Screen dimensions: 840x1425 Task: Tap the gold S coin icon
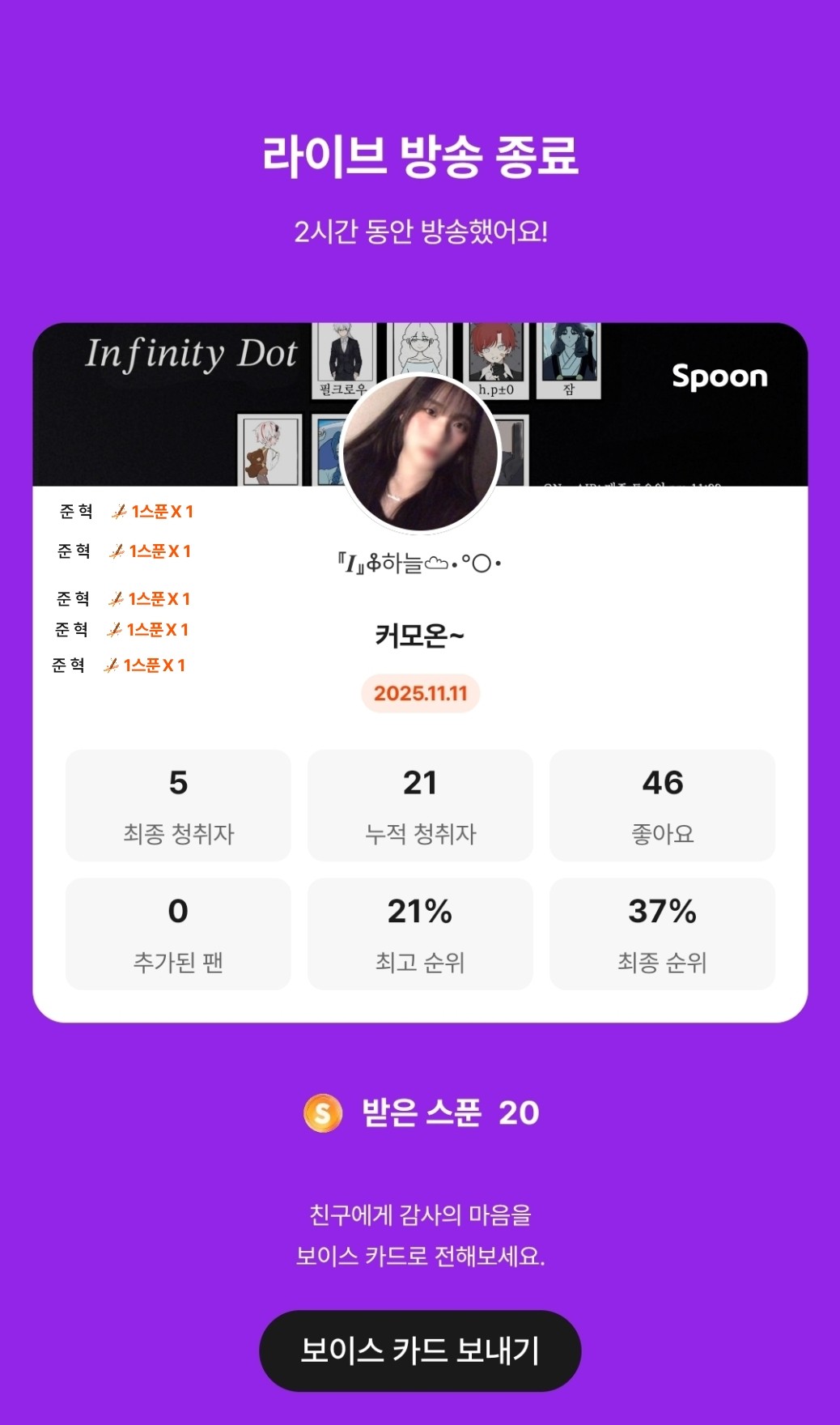click(322, 1112)
